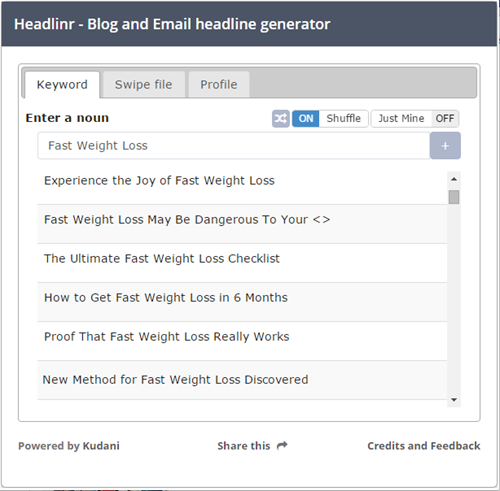
Task: Click the plus add-keyword button
Action: click(x=445, y=146)
